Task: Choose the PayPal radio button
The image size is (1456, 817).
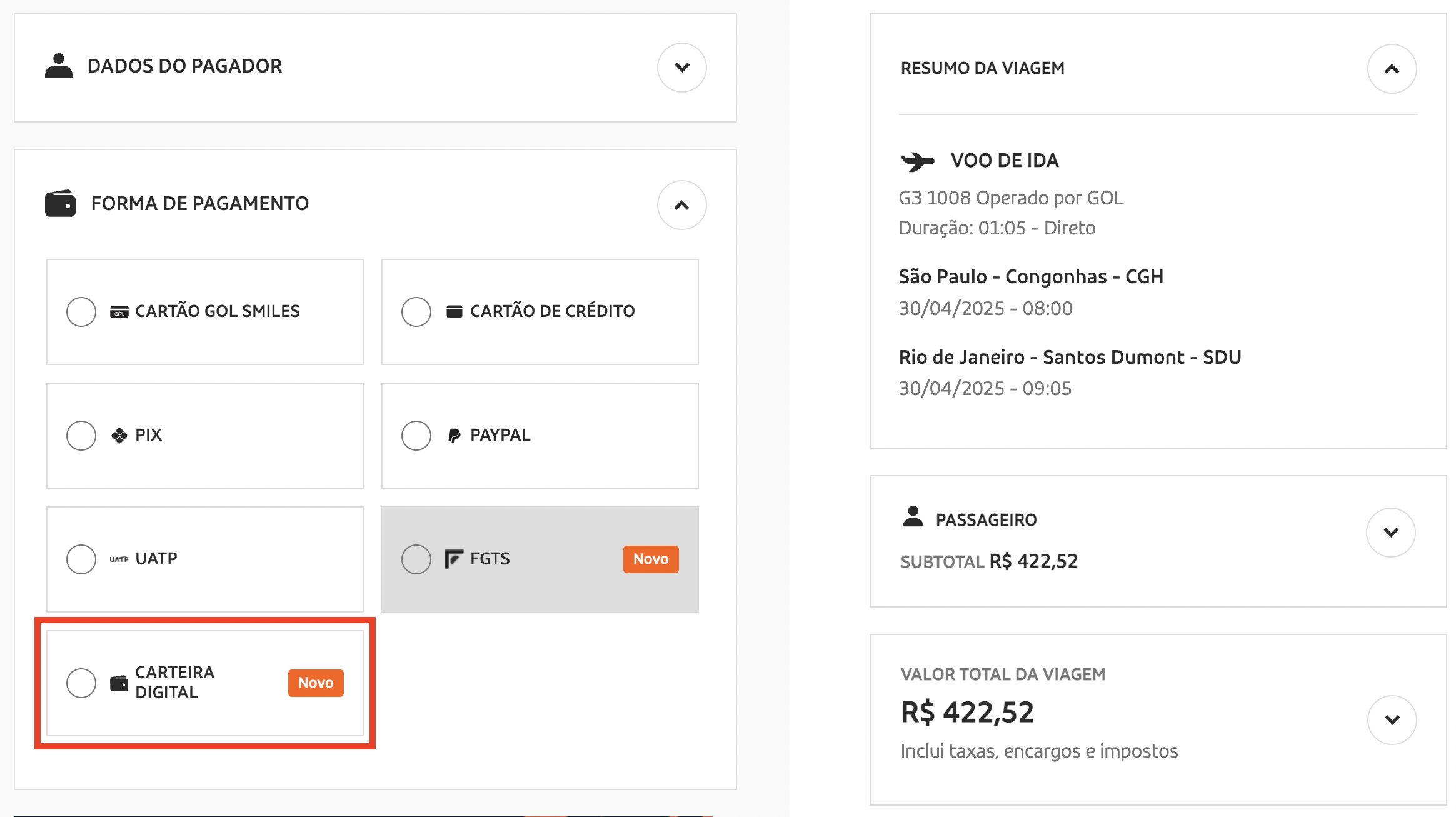Action: (416, 436)
